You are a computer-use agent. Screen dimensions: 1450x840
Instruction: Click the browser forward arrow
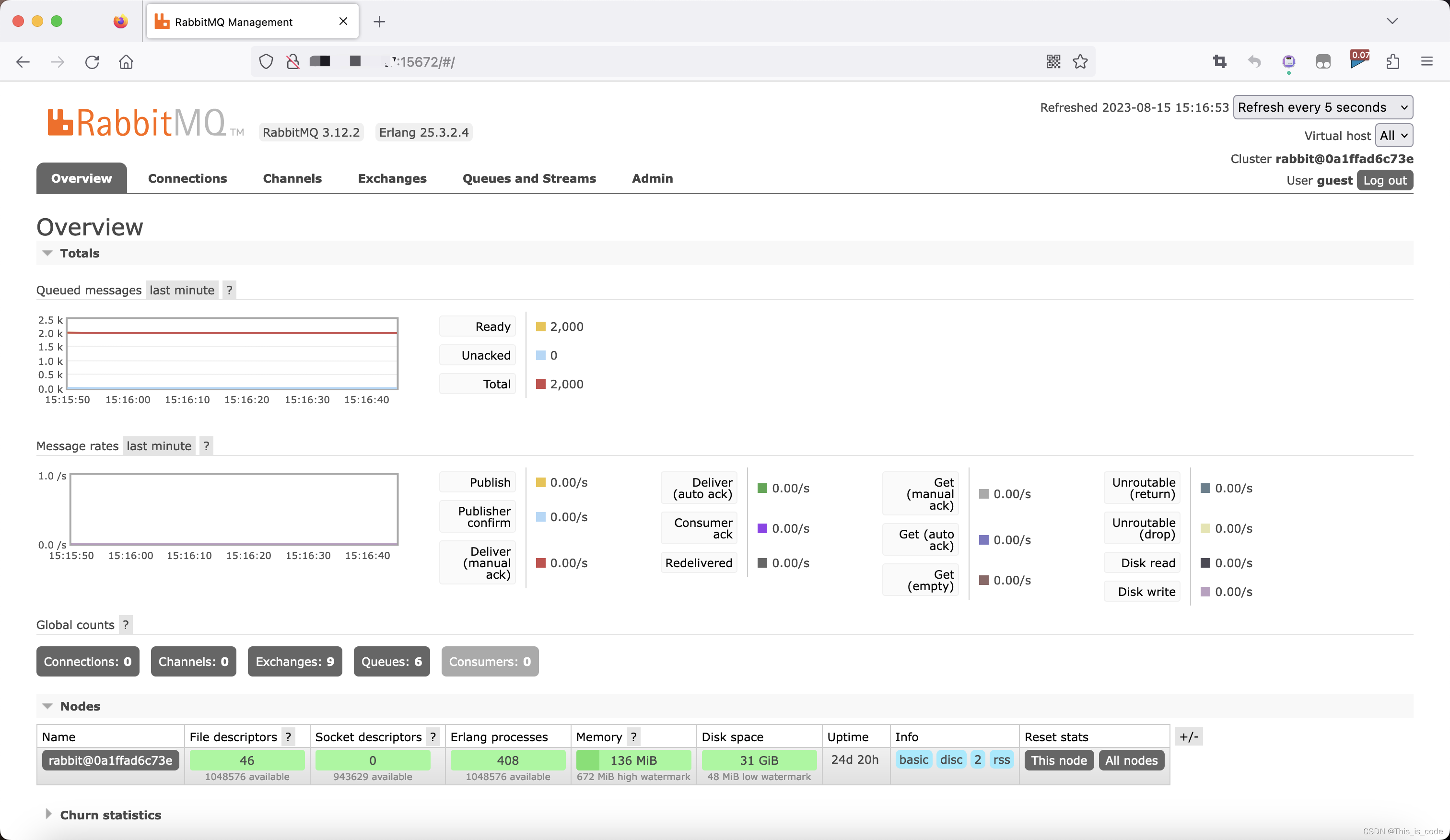click(x=58, y=61)
